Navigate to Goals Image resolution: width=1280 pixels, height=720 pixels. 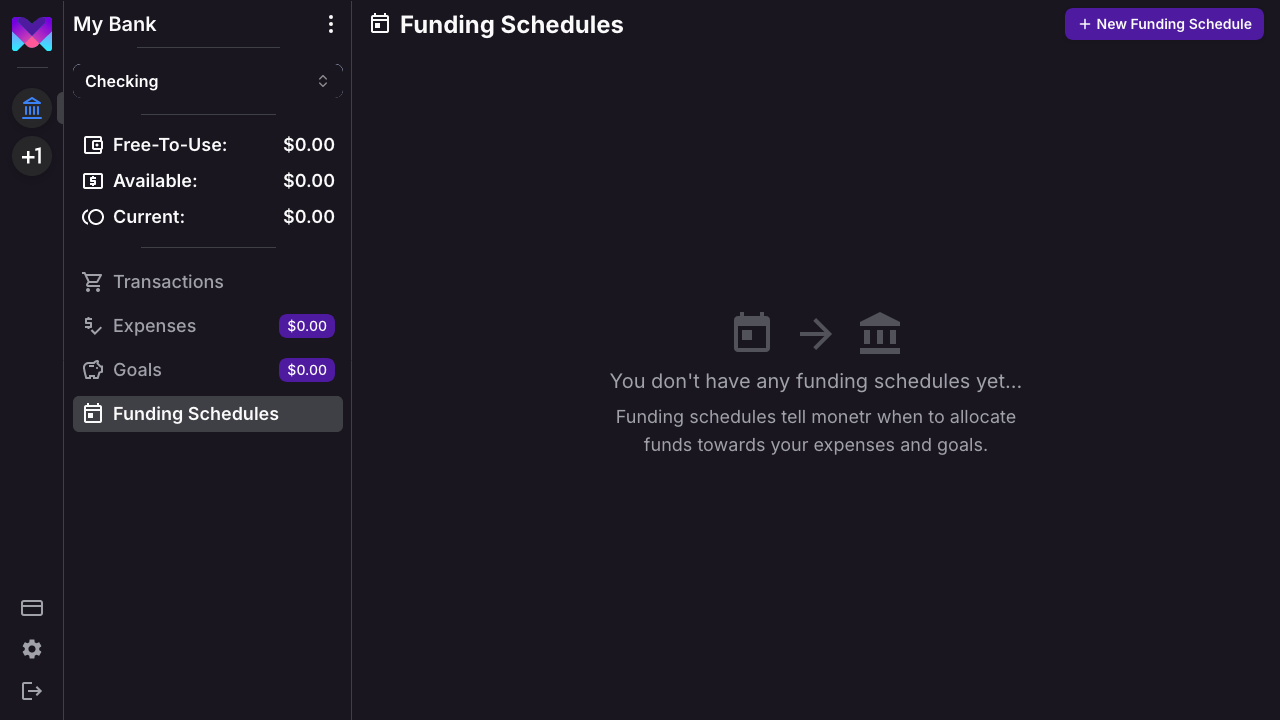[x=137, y=370]
